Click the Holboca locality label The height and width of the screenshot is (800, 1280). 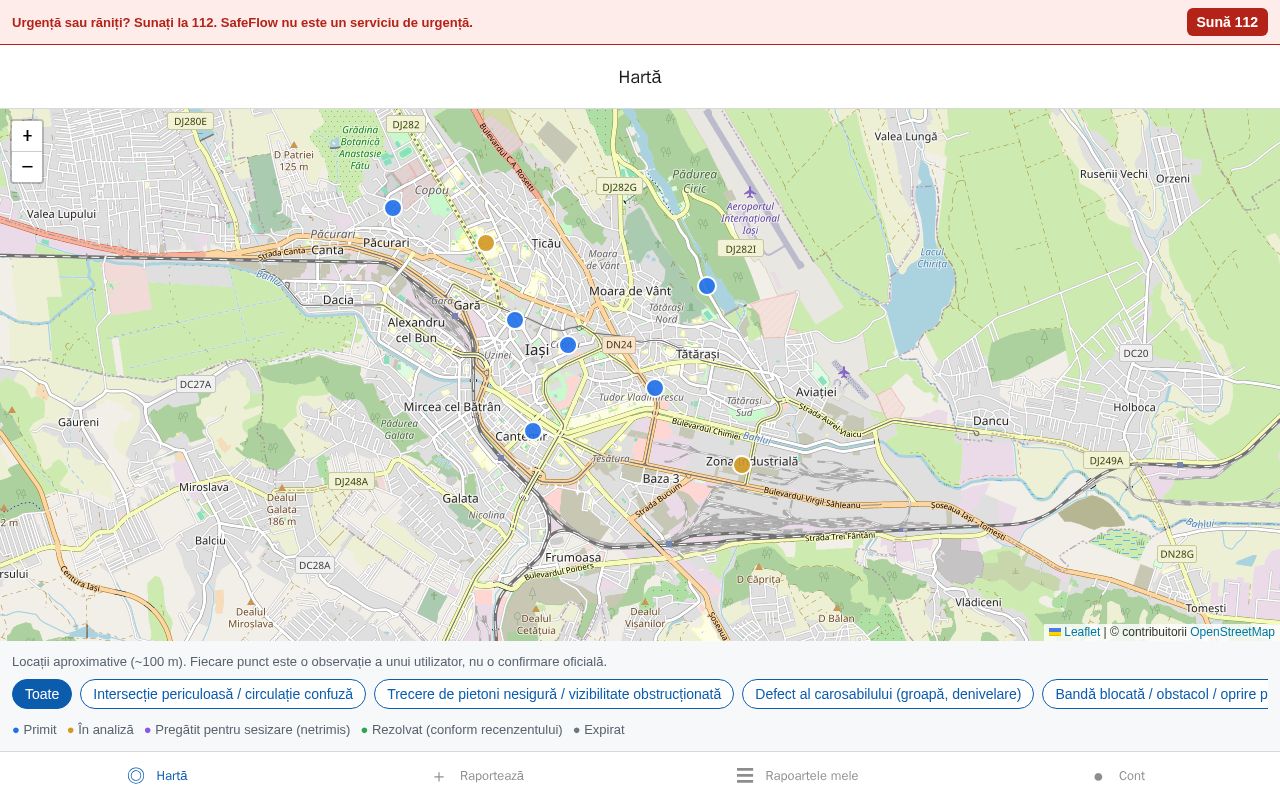1134,407
